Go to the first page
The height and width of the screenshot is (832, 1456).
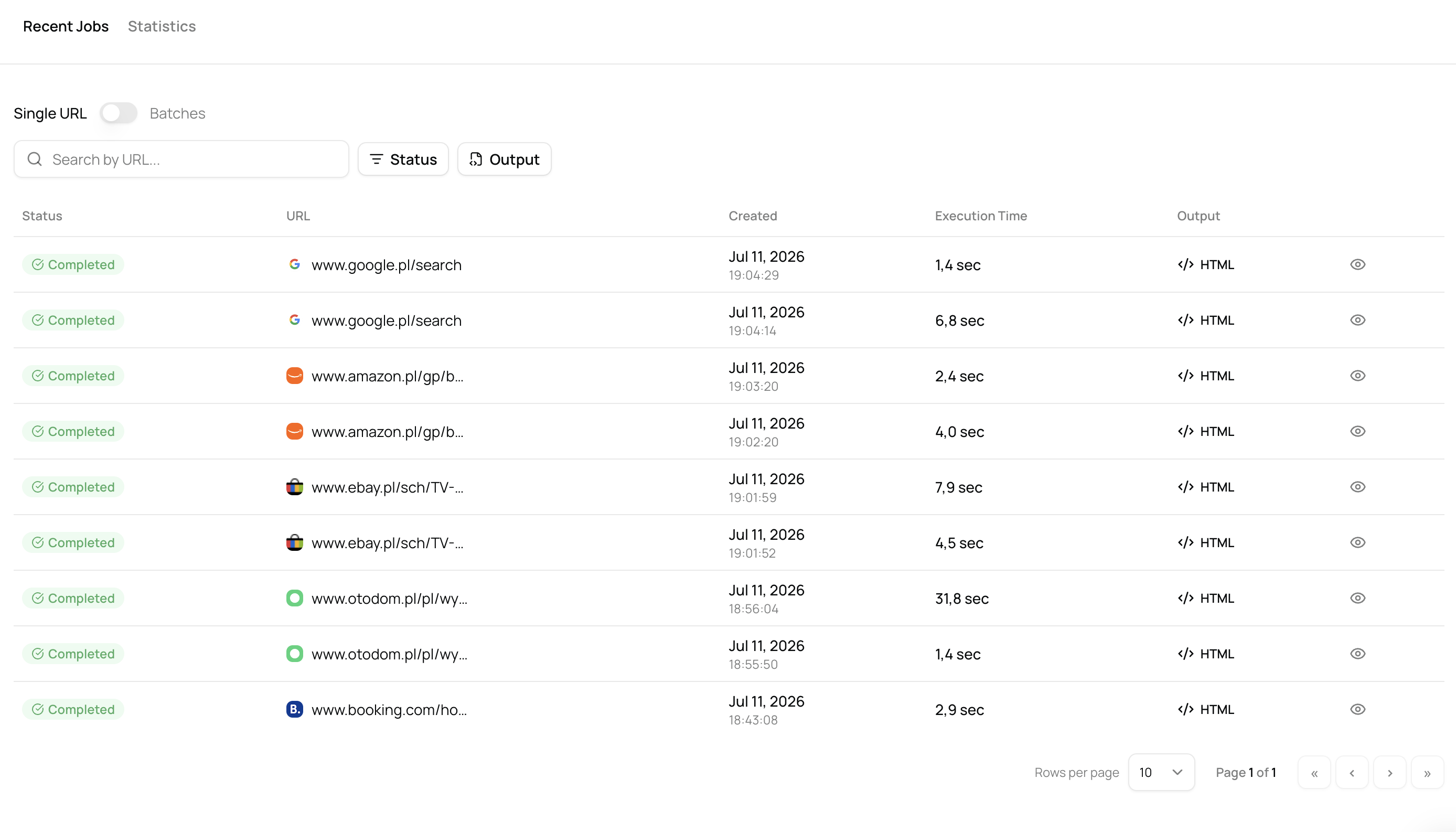pyautogui.click(x=1314, y=773)
